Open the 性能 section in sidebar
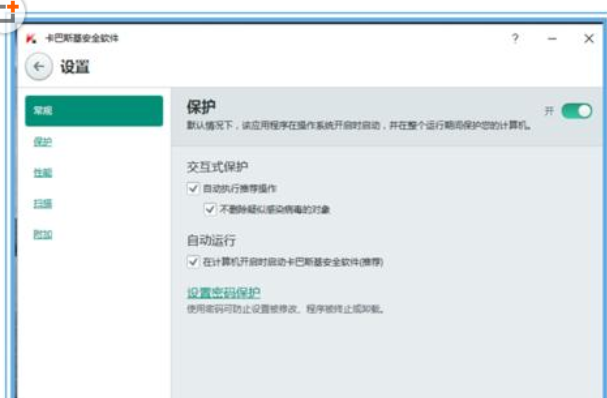Screen dimensions: 607x398 43,173
